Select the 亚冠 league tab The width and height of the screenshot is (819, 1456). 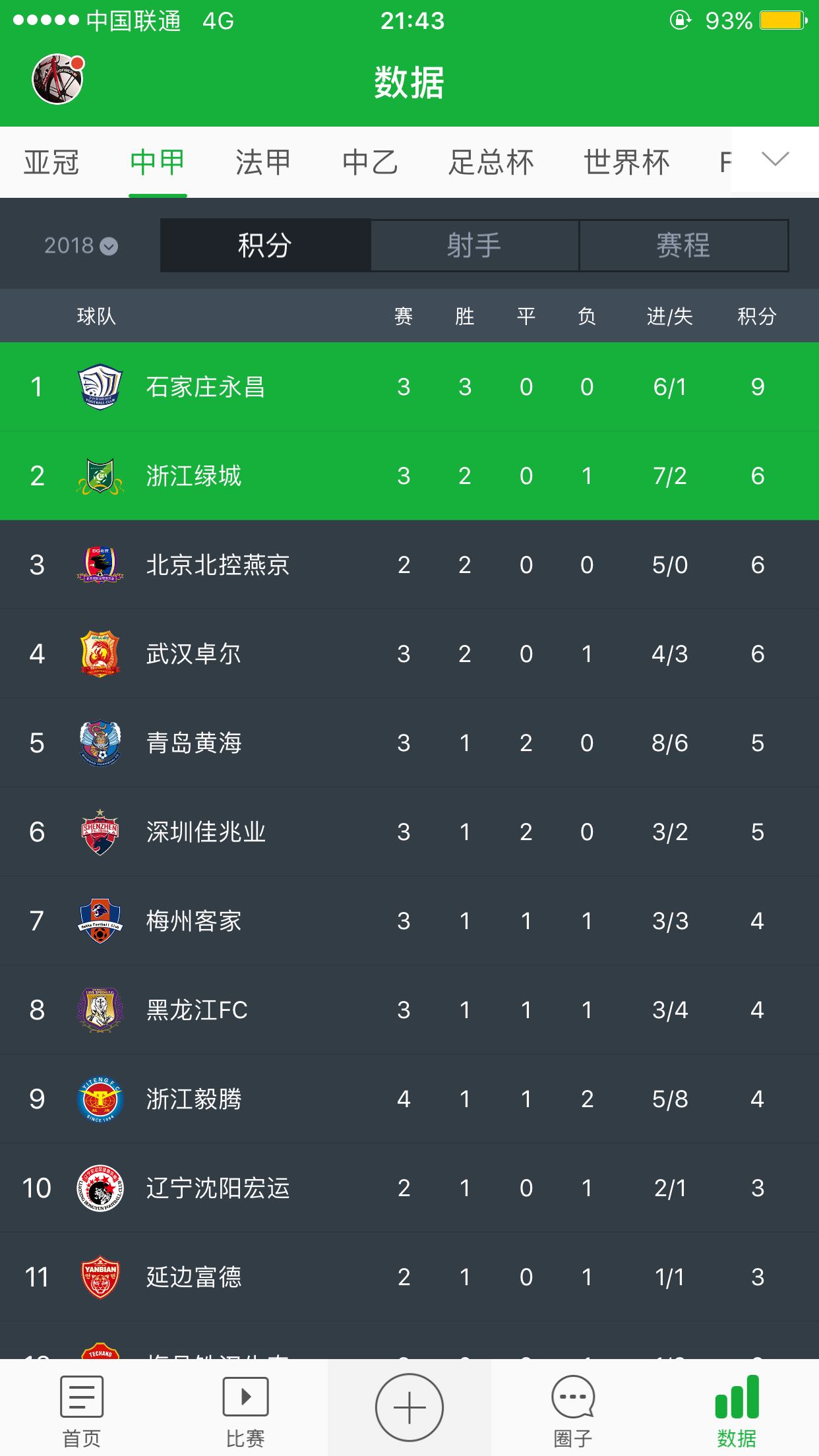point(51,162)
